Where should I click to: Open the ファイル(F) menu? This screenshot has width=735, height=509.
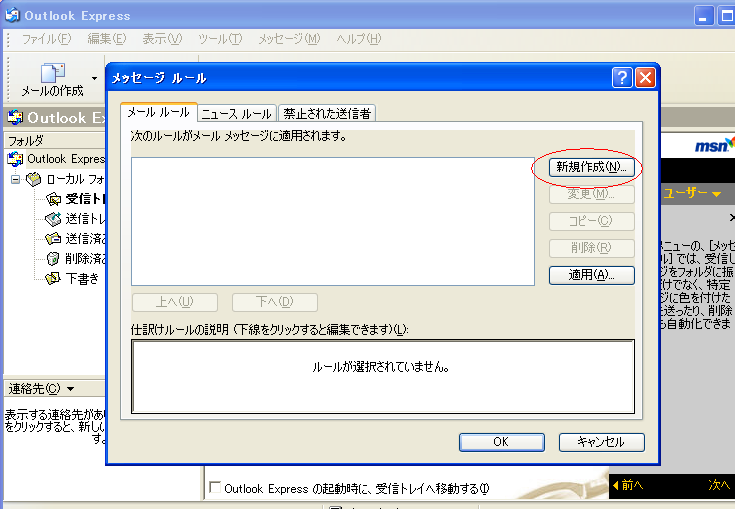click(46, 39)
